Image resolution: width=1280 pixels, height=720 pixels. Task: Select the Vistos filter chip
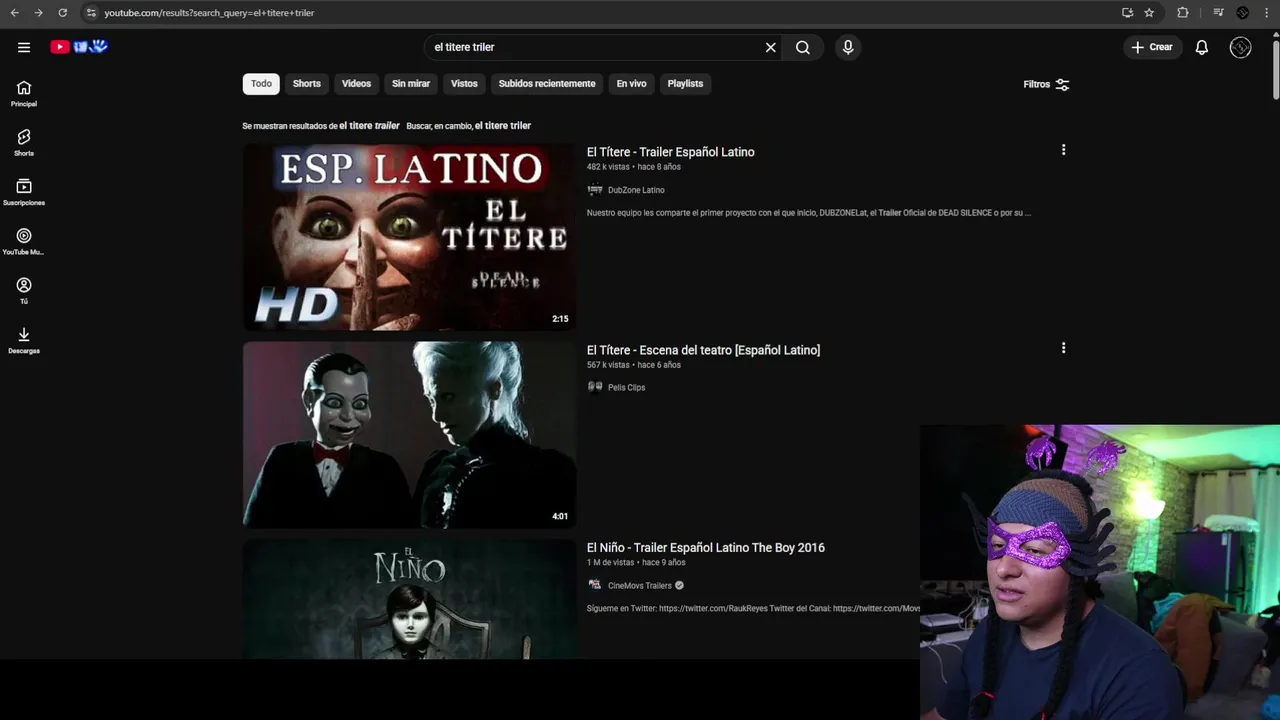click(464, 84)
